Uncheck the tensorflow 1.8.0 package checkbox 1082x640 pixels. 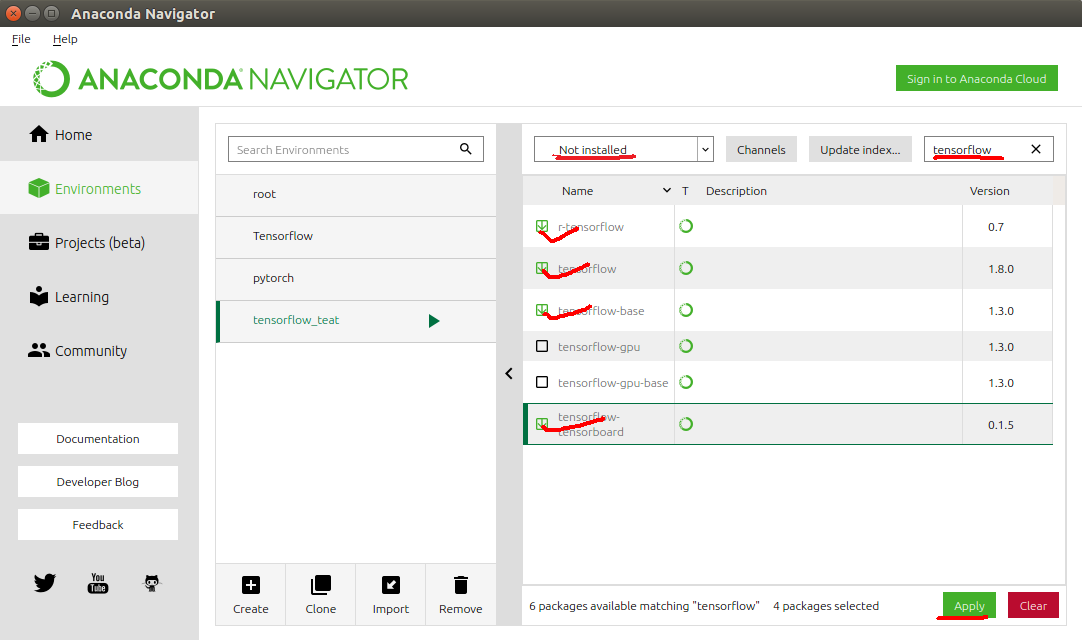click(542, 268)
